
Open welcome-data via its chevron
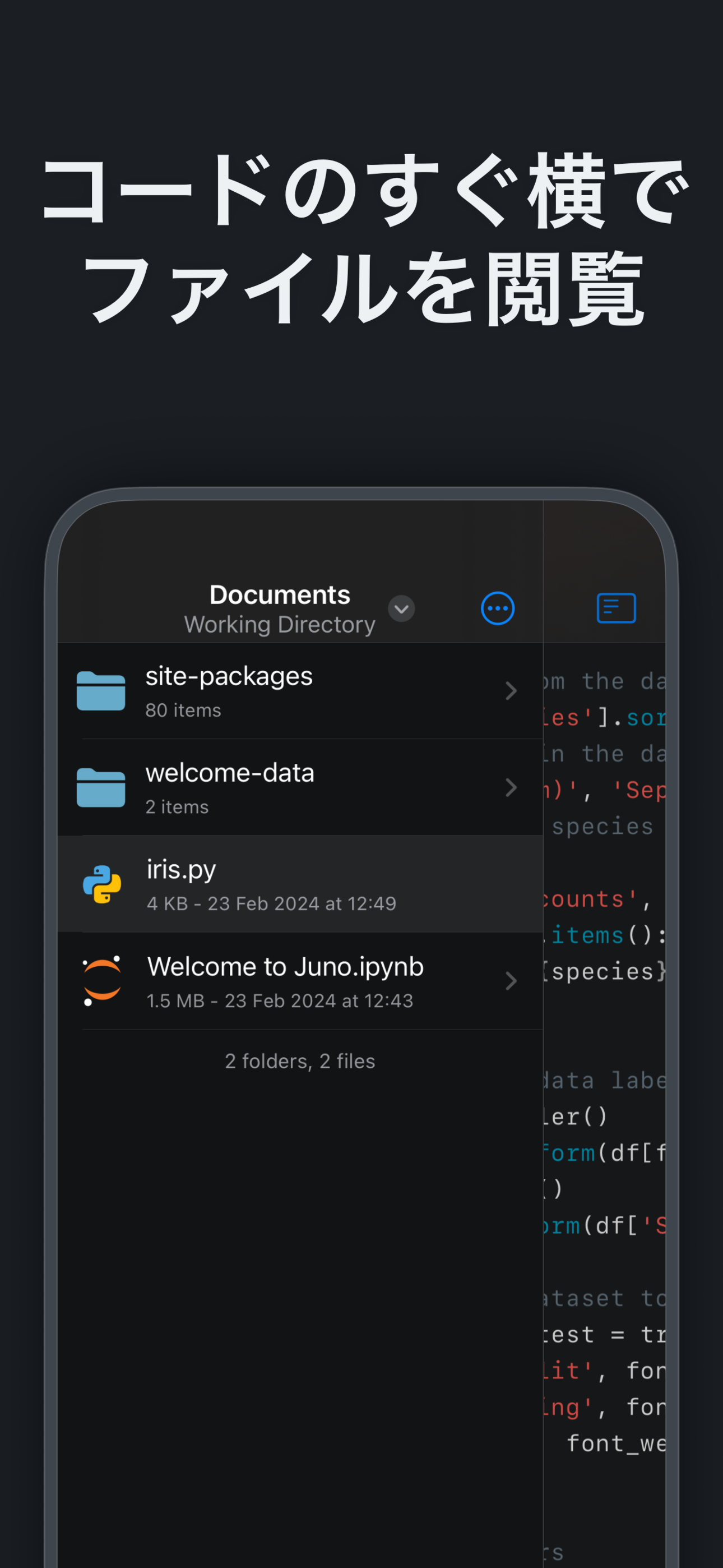click(x=511, y=788)
